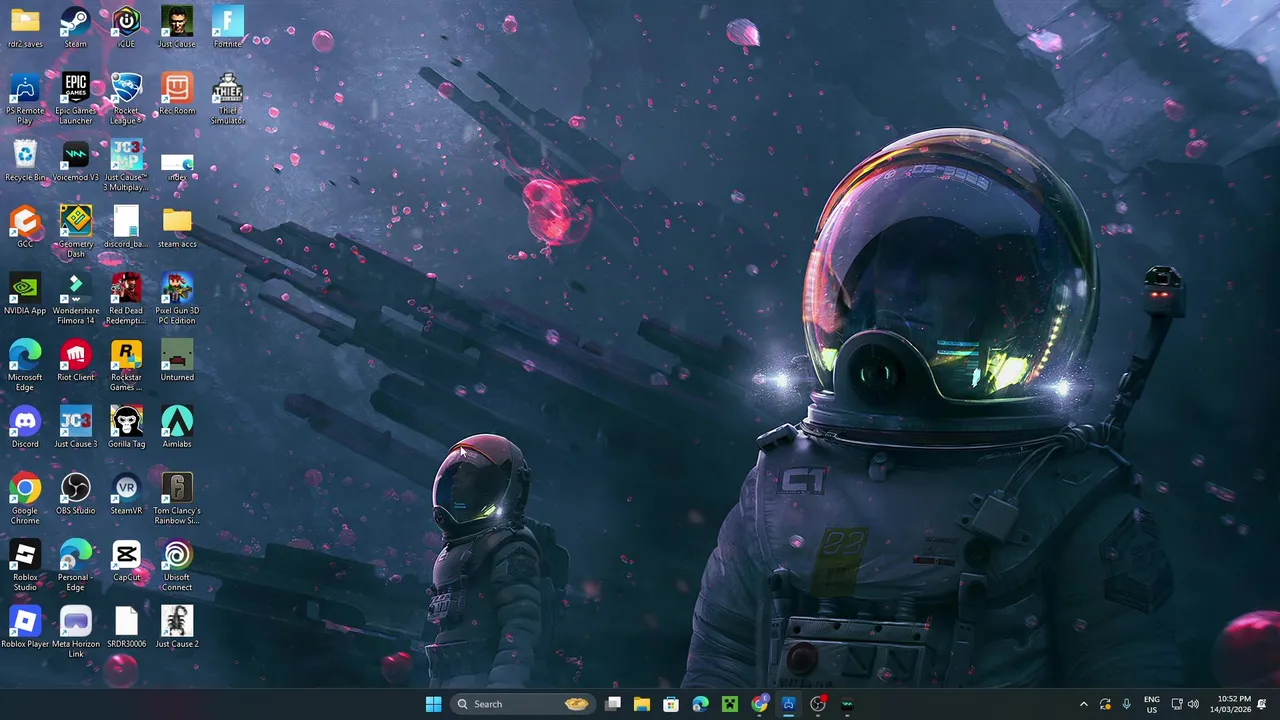Select the Voicemod V3 shortcut

[75, 161]
